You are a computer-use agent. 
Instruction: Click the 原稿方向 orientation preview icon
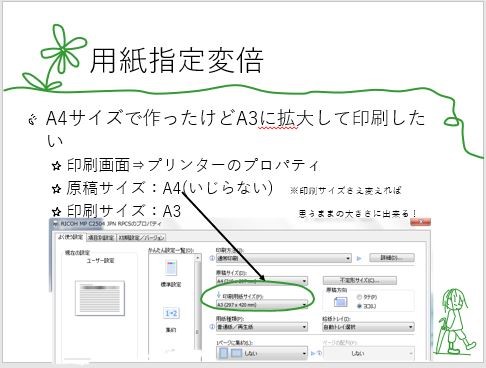pyautogui.click(x=340, y=302)
